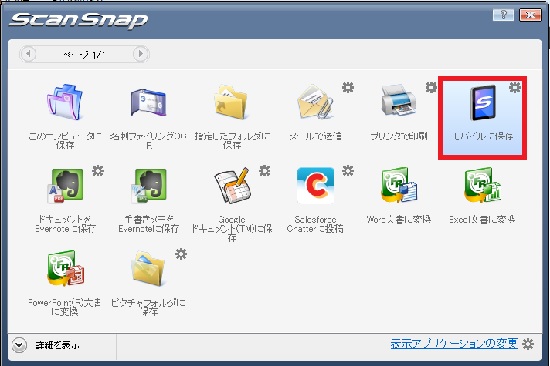Choose the save to specified folder icon
The height and width of the screenshot is (366, 550).
(x=232, y=102)
